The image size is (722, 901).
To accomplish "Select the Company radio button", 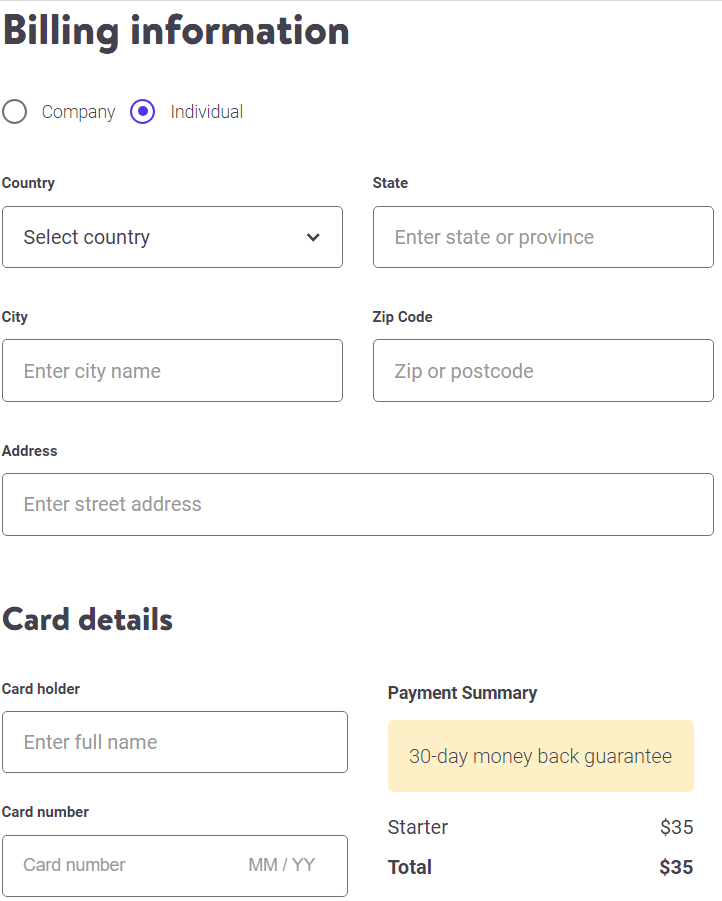I will point(15,112).
